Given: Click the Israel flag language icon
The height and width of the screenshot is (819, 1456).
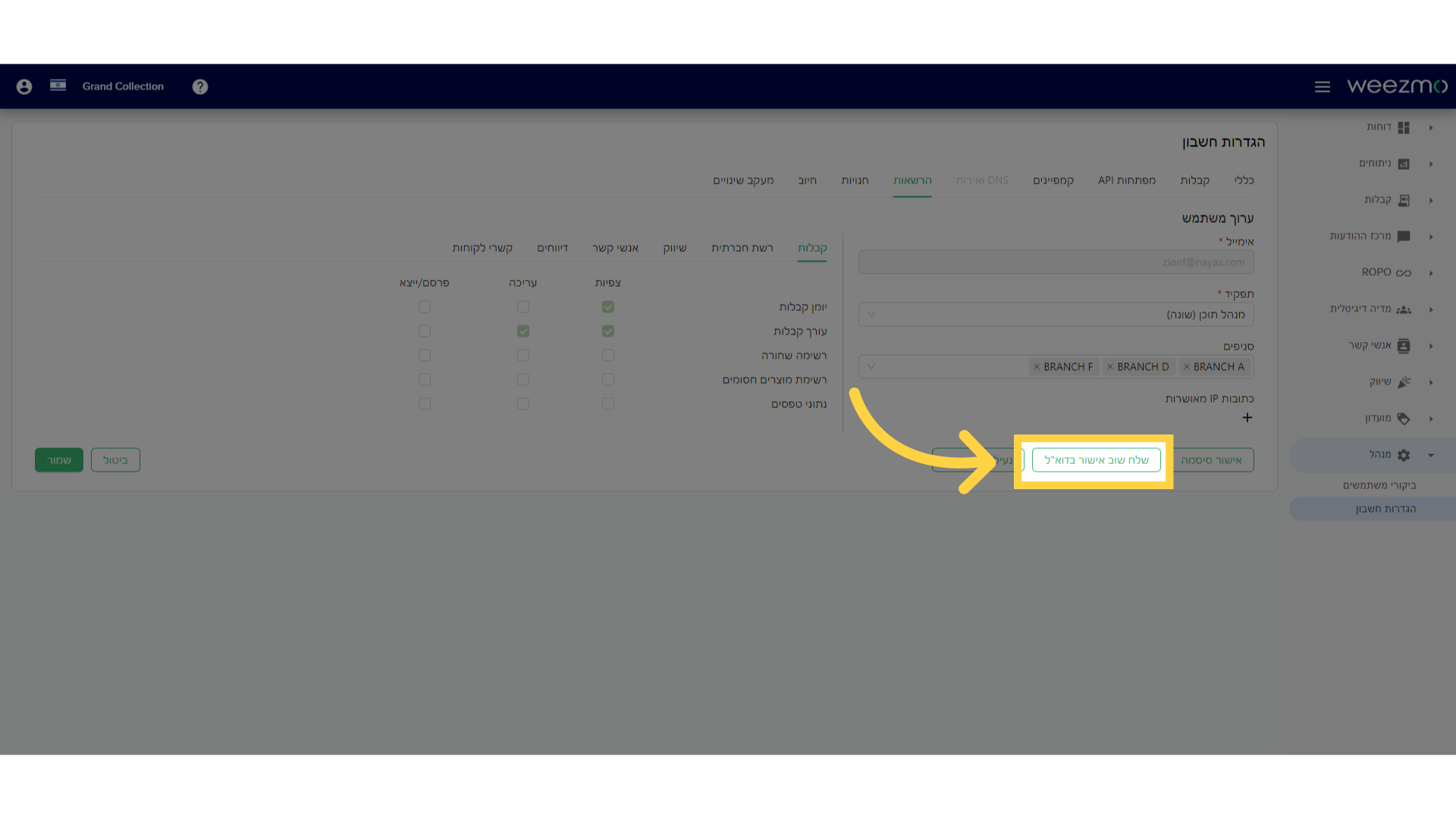Looking at the screenshot, I should [58, 85].
